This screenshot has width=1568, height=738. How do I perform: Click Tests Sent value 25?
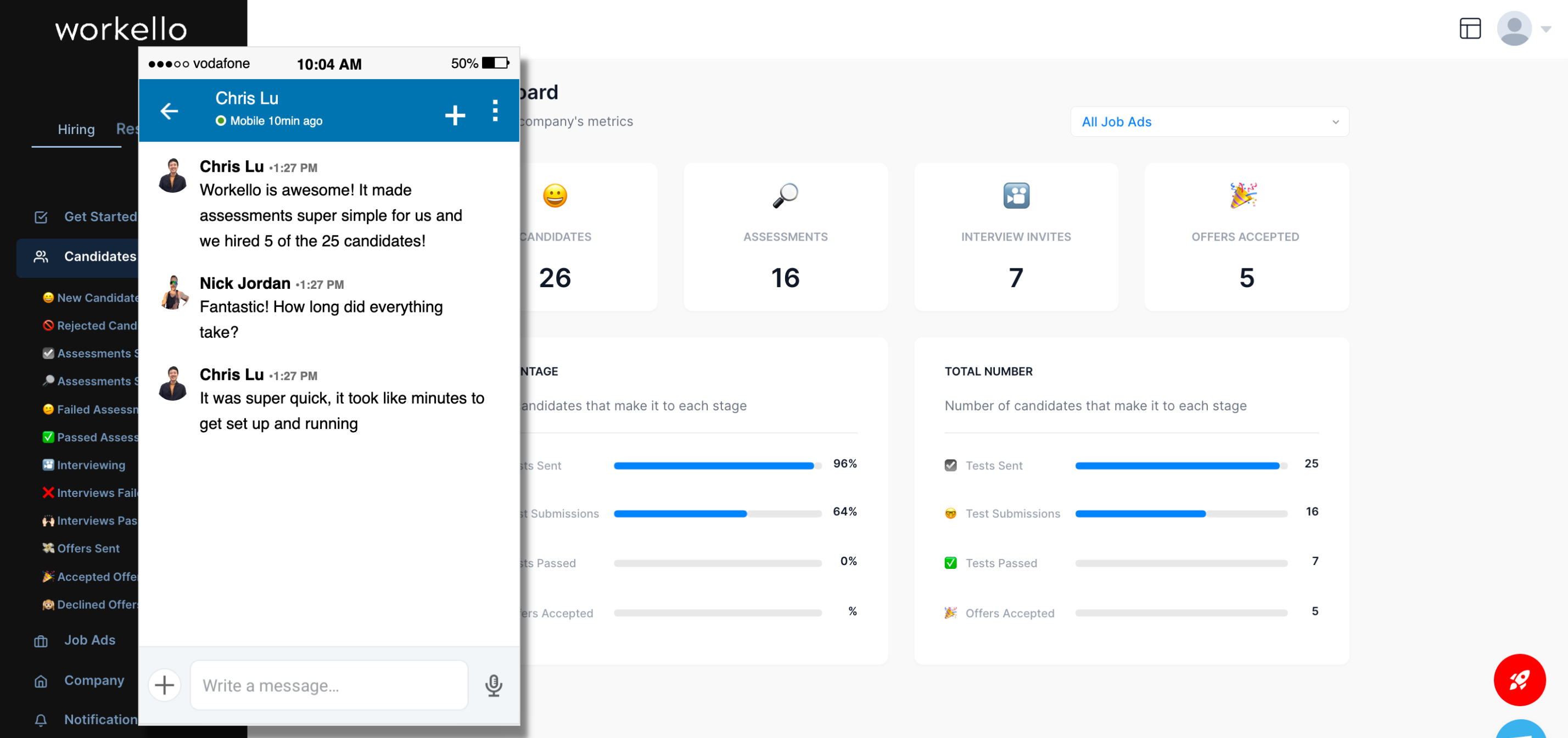(x=1312, y=464)
